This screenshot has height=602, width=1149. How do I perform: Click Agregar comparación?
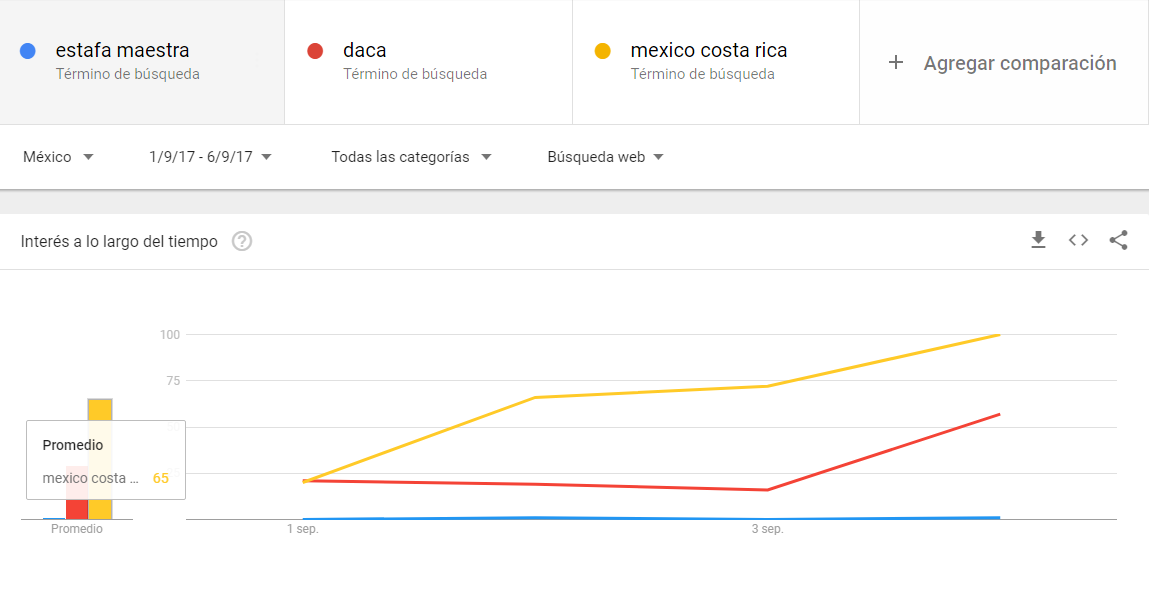click(1019, 63)
